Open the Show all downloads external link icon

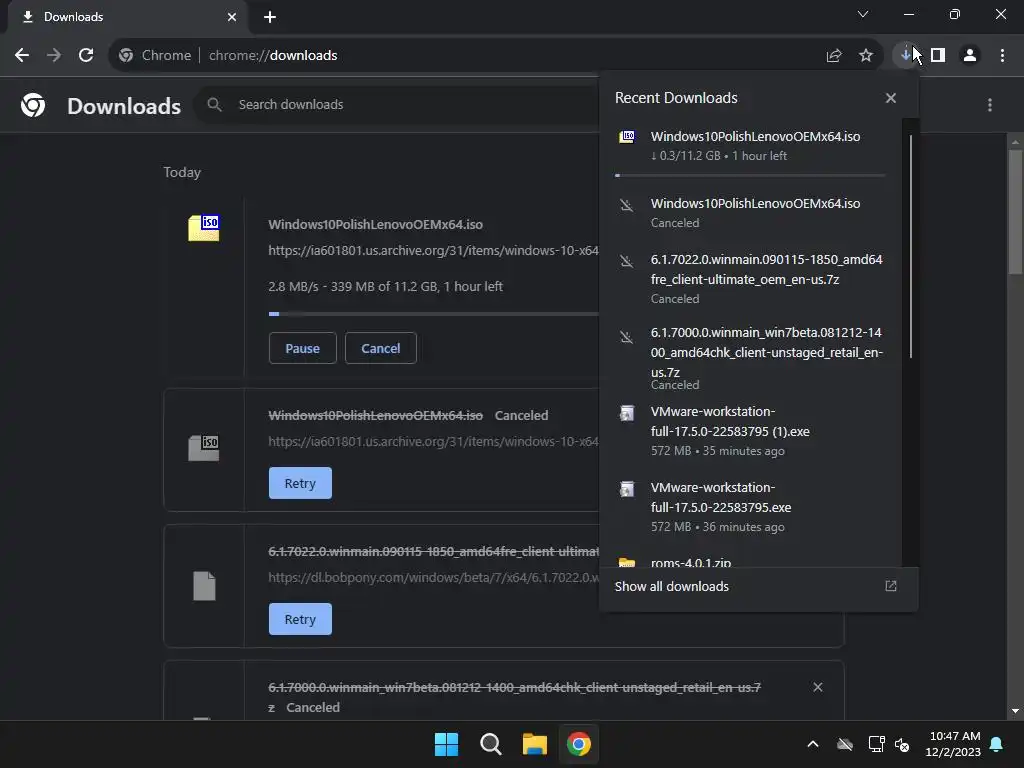[891, 586]
